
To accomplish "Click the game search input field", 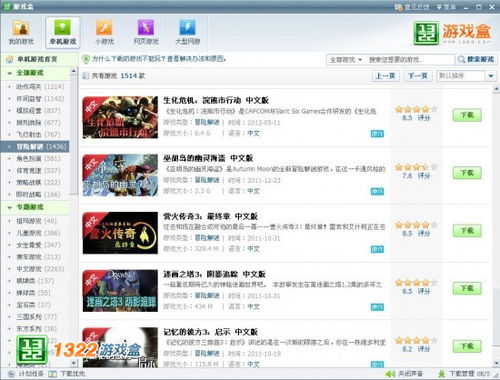I will [410, 60].
